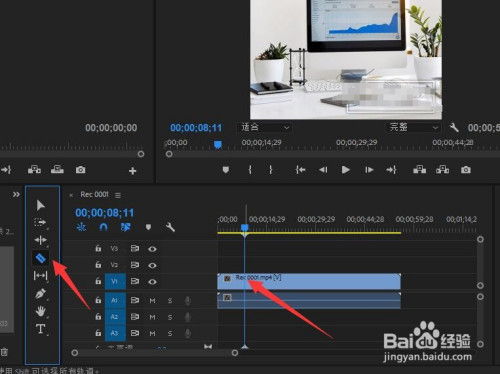Screen dimensions: 500x374
Task: Mute audio track A1
Action: pos(152,301)
